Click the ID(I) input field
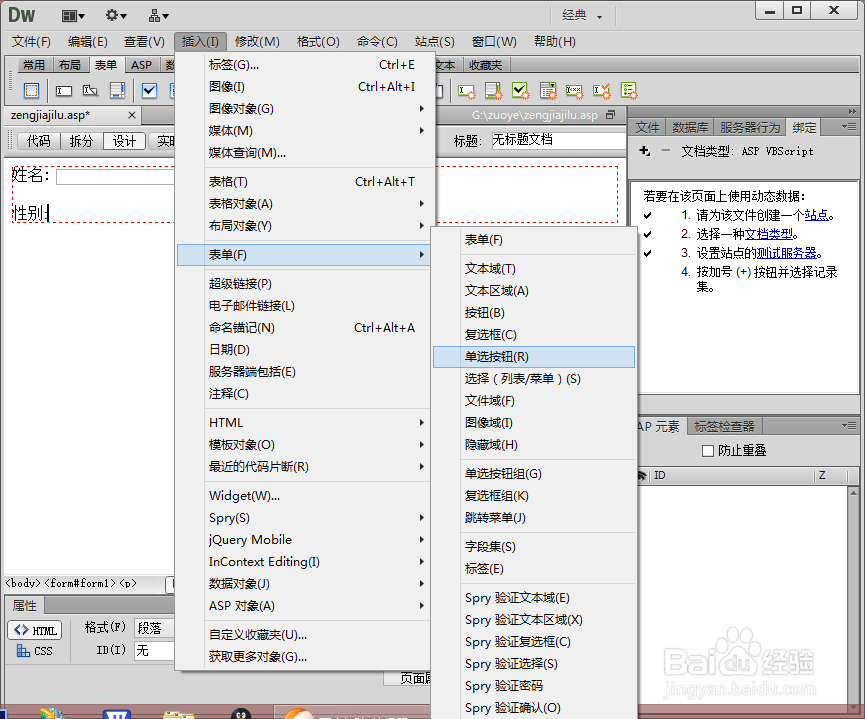This screenshot has width=865, height=719. [x=154, y=651]
